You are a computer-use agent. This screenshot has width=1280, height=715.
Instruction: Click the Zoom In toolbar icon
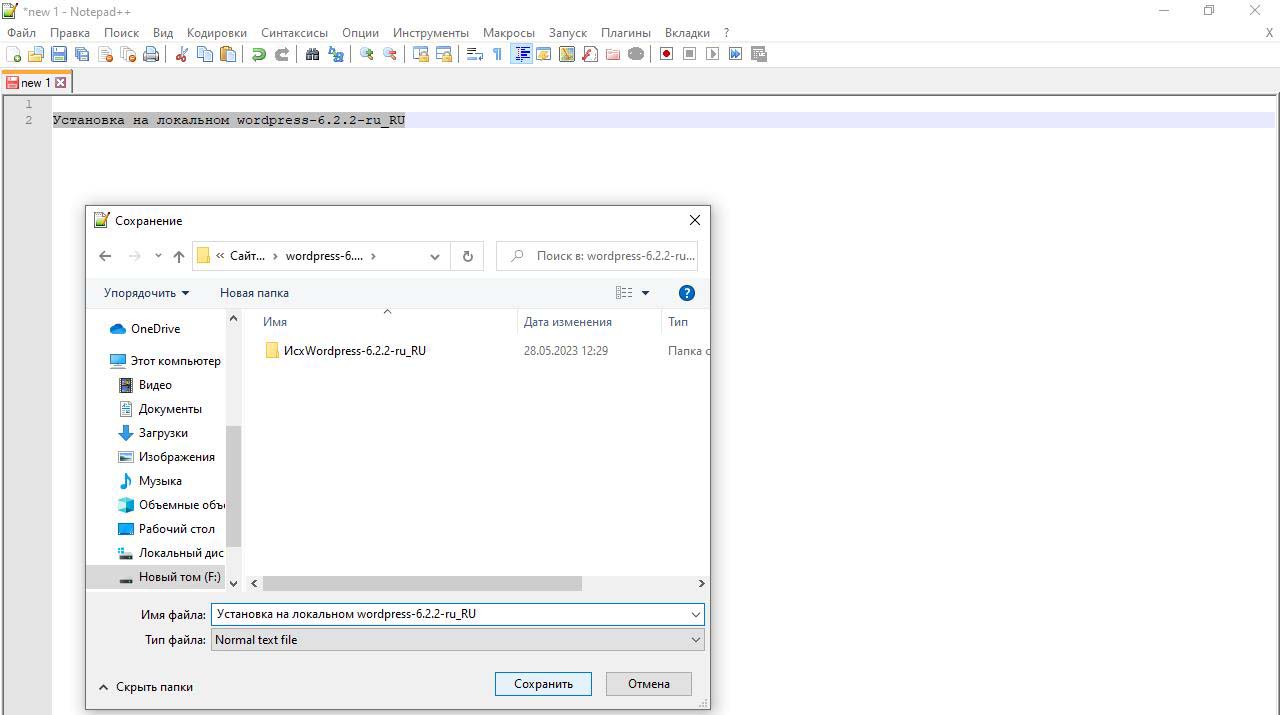coord(367,54)
